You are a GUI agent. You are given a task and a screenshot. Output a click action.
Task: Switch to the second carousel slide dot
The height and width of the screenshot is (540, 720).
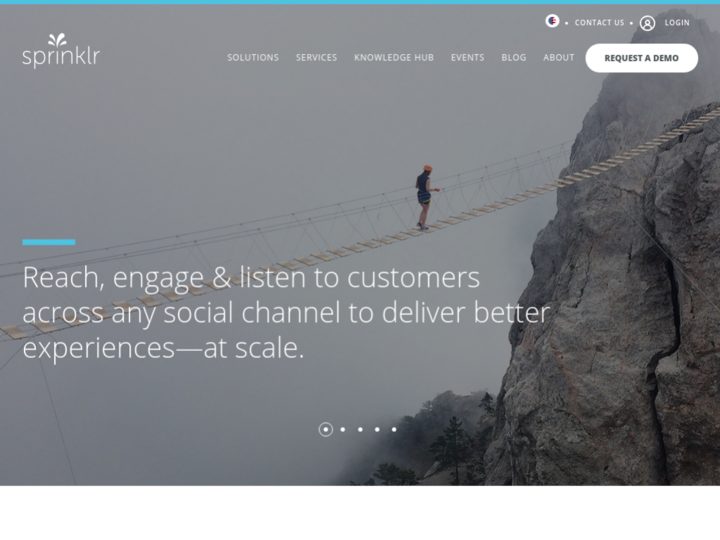click(x=343, y=429)
